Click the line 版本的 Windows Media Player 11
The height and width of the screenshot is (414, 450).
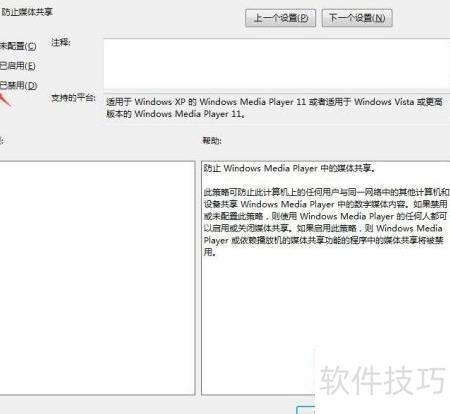[x=176, y=114]
